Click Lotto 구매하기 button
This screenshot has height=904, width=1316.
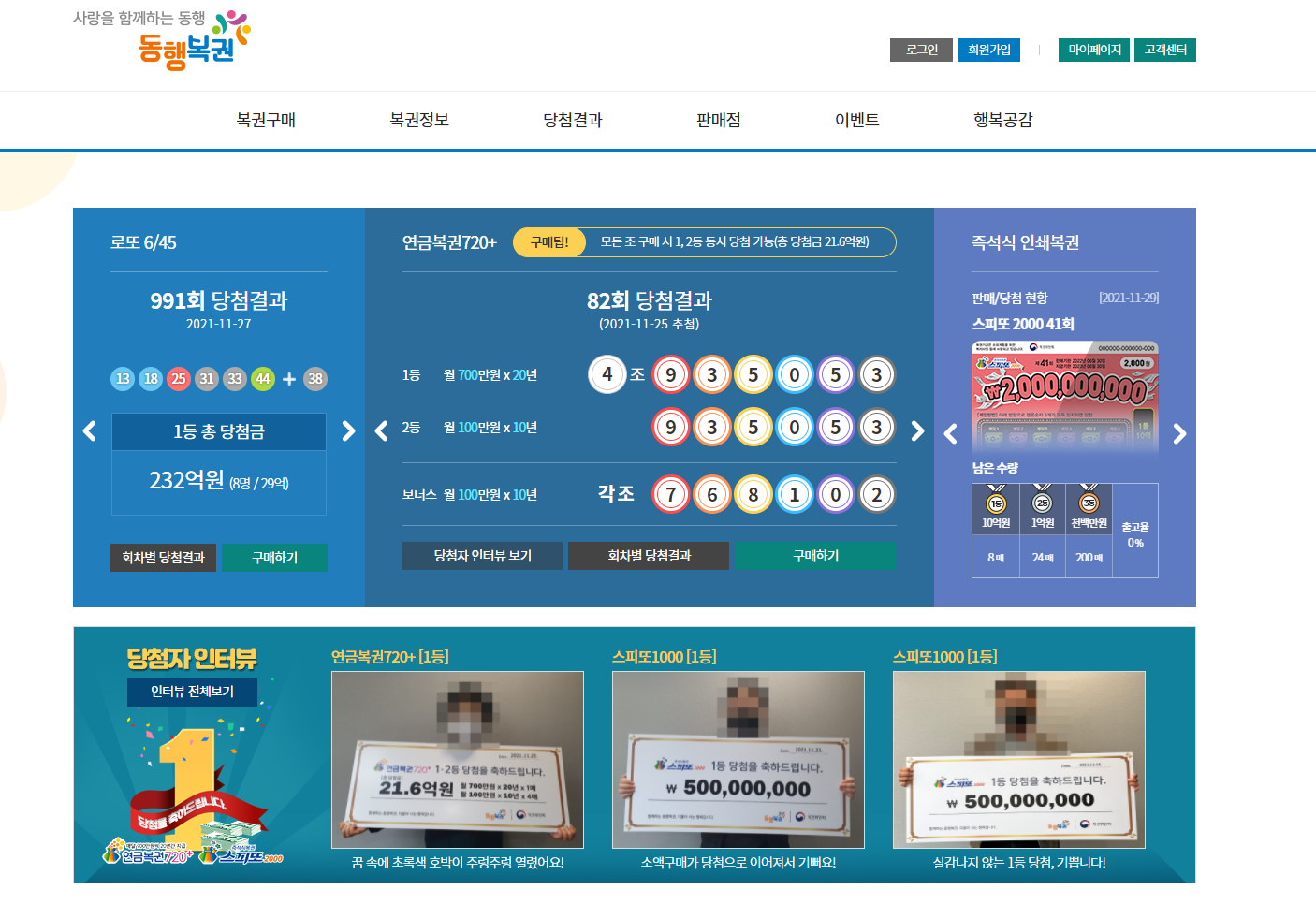(x=274, y=558)
